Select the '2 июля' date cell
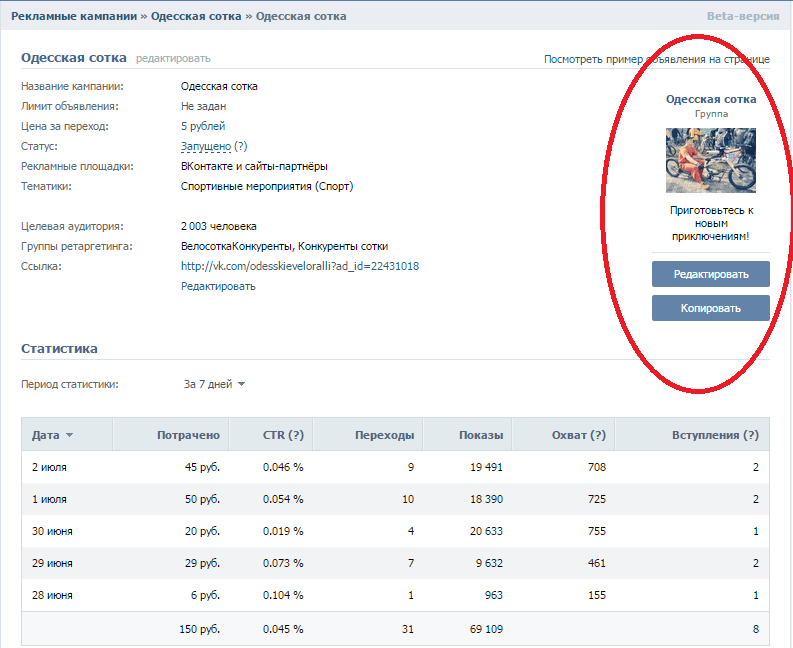The width and height of the screenshot is (793, 648). click(x=49, y=467)
